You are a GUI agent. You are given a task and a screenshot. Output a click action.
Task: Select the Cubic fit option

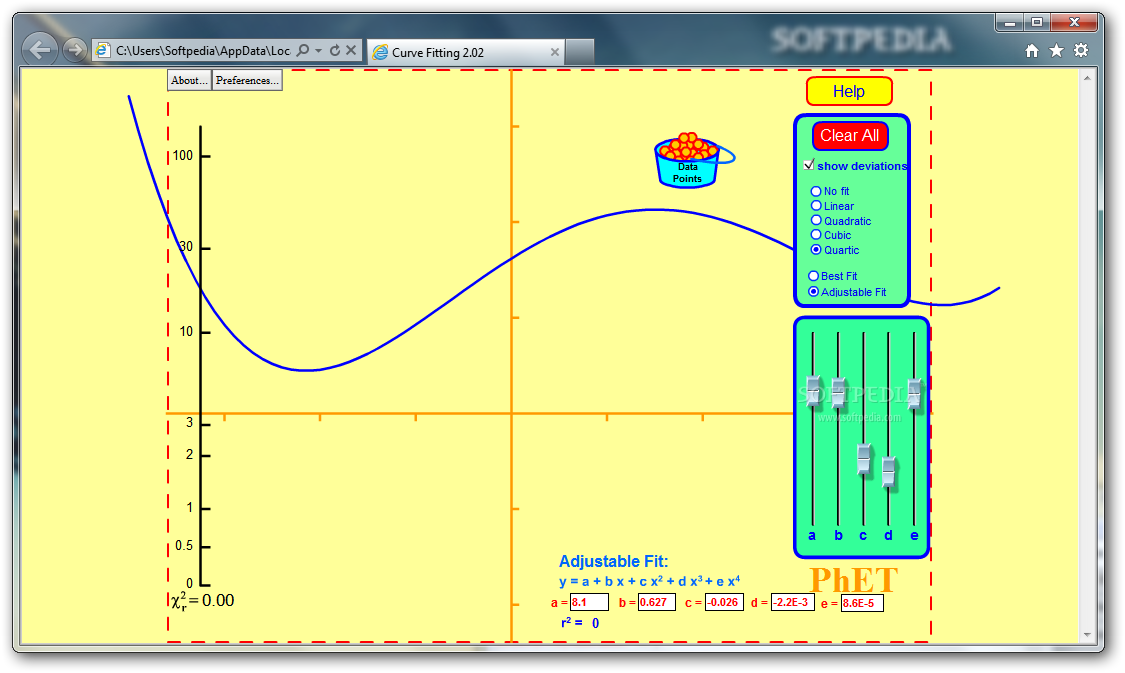pos(816,235)
